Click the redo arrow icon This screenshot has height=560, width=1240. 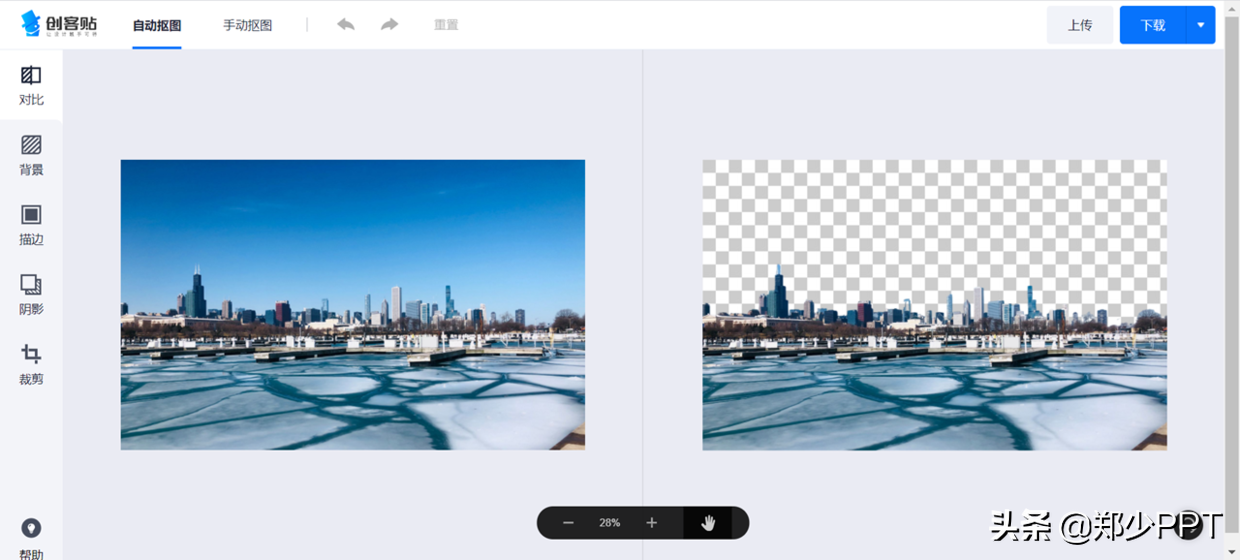point(390,24)
